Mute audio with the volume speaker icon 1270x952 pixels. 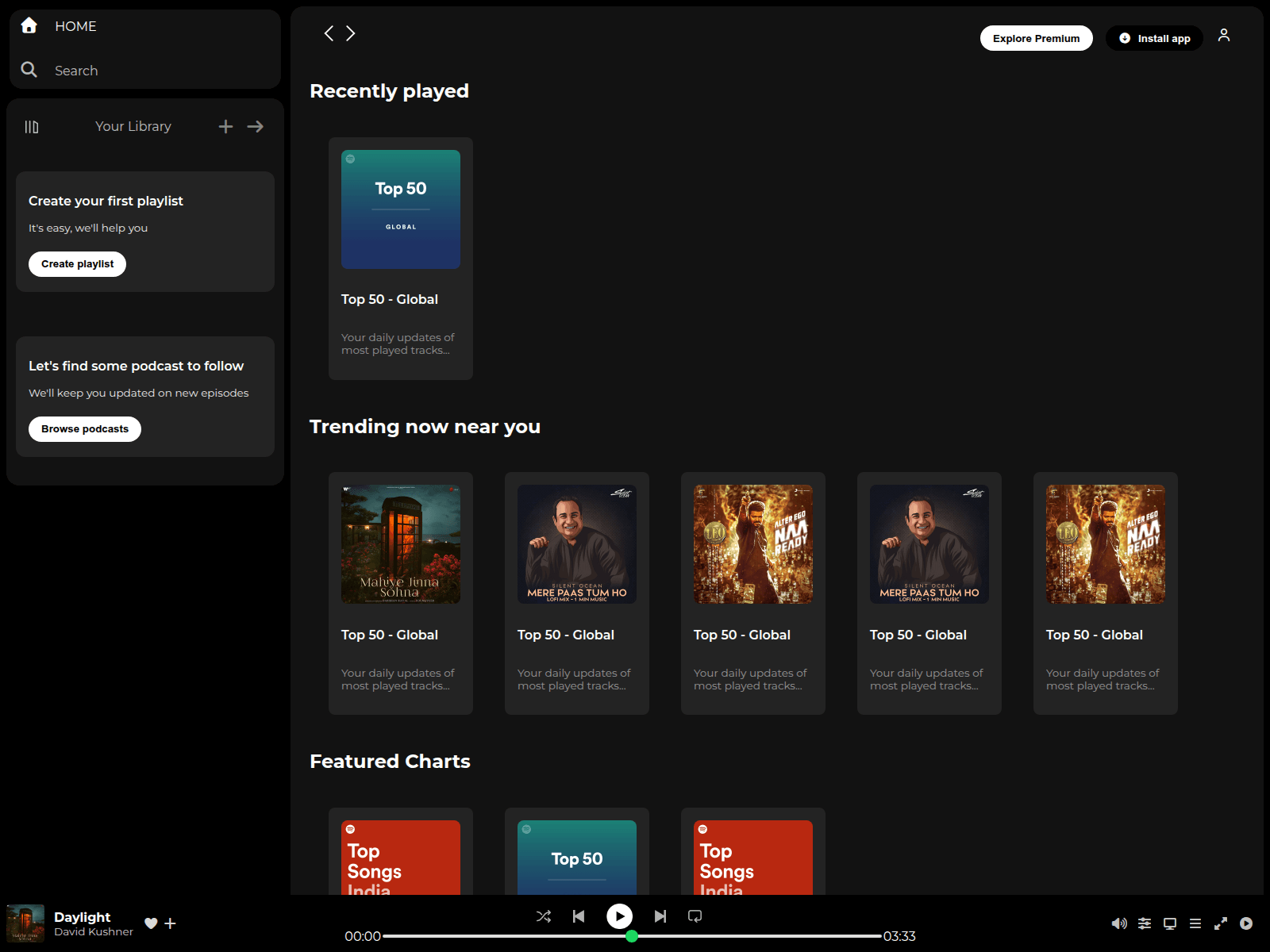point(1119,923)
